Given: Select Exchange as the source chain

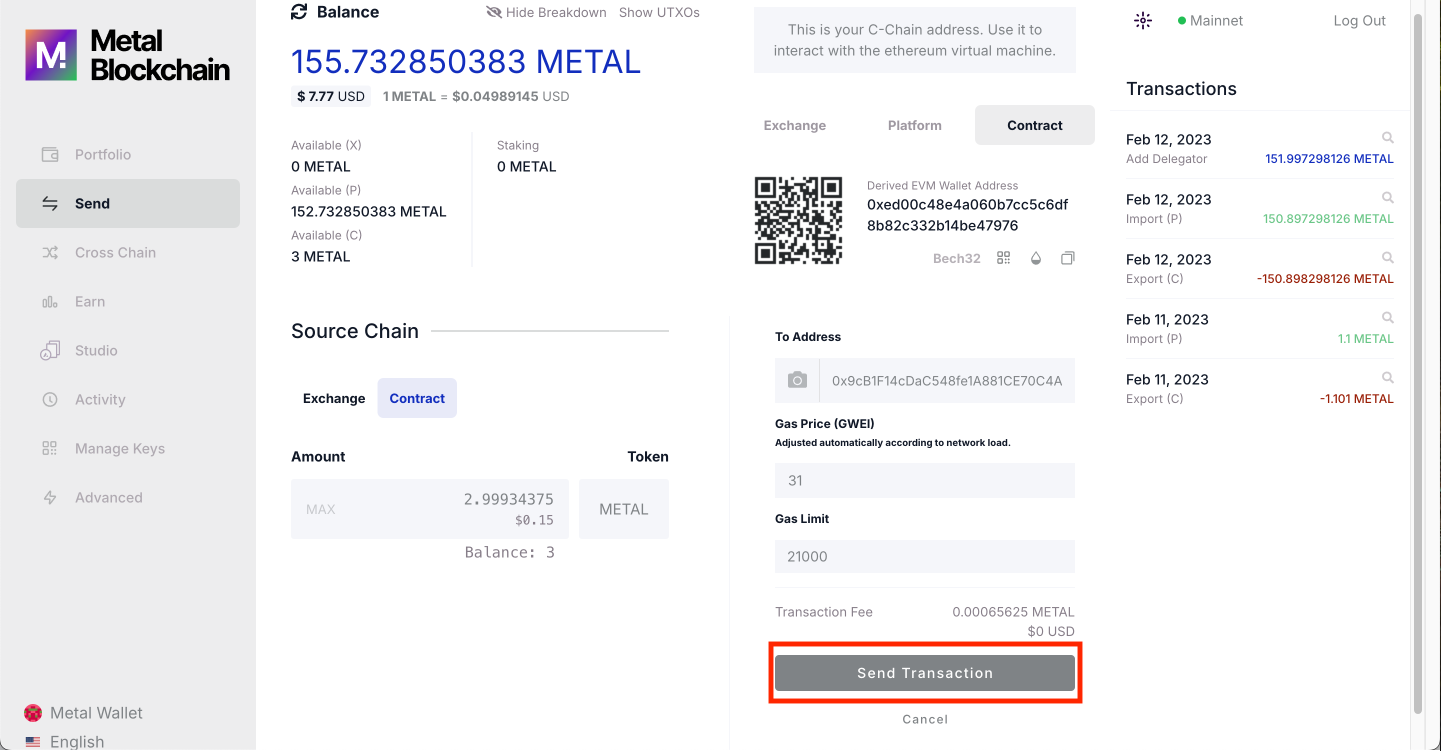Looking at the screenshot, I should pyautogui.click(x=334, y=398).
